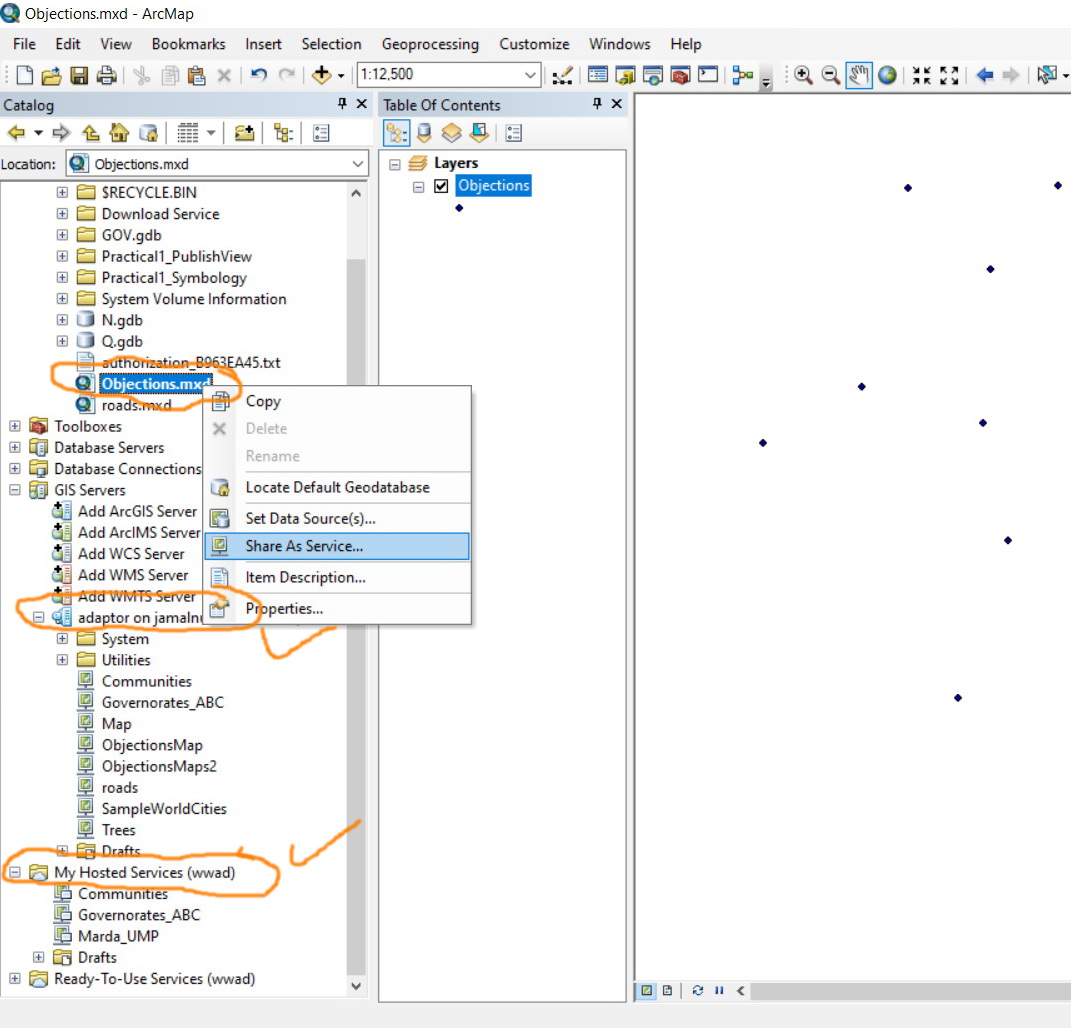Save the map with the Save icon
Image resolution: width=1071 pixels, height=1028 pixels.
(x=79, y=74)
